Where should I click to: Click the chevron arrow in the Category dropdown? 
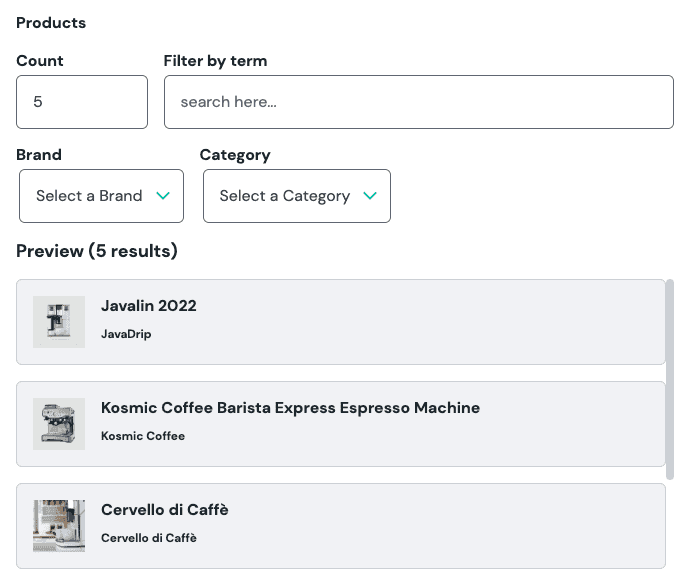370,196
